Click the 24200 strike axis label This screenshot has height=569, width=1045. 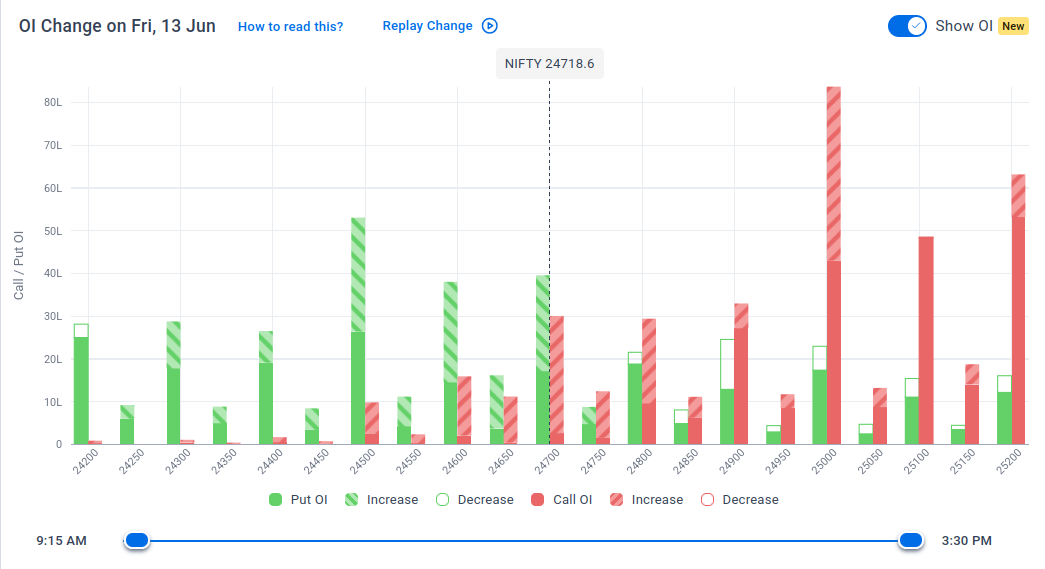click(85, 462)
